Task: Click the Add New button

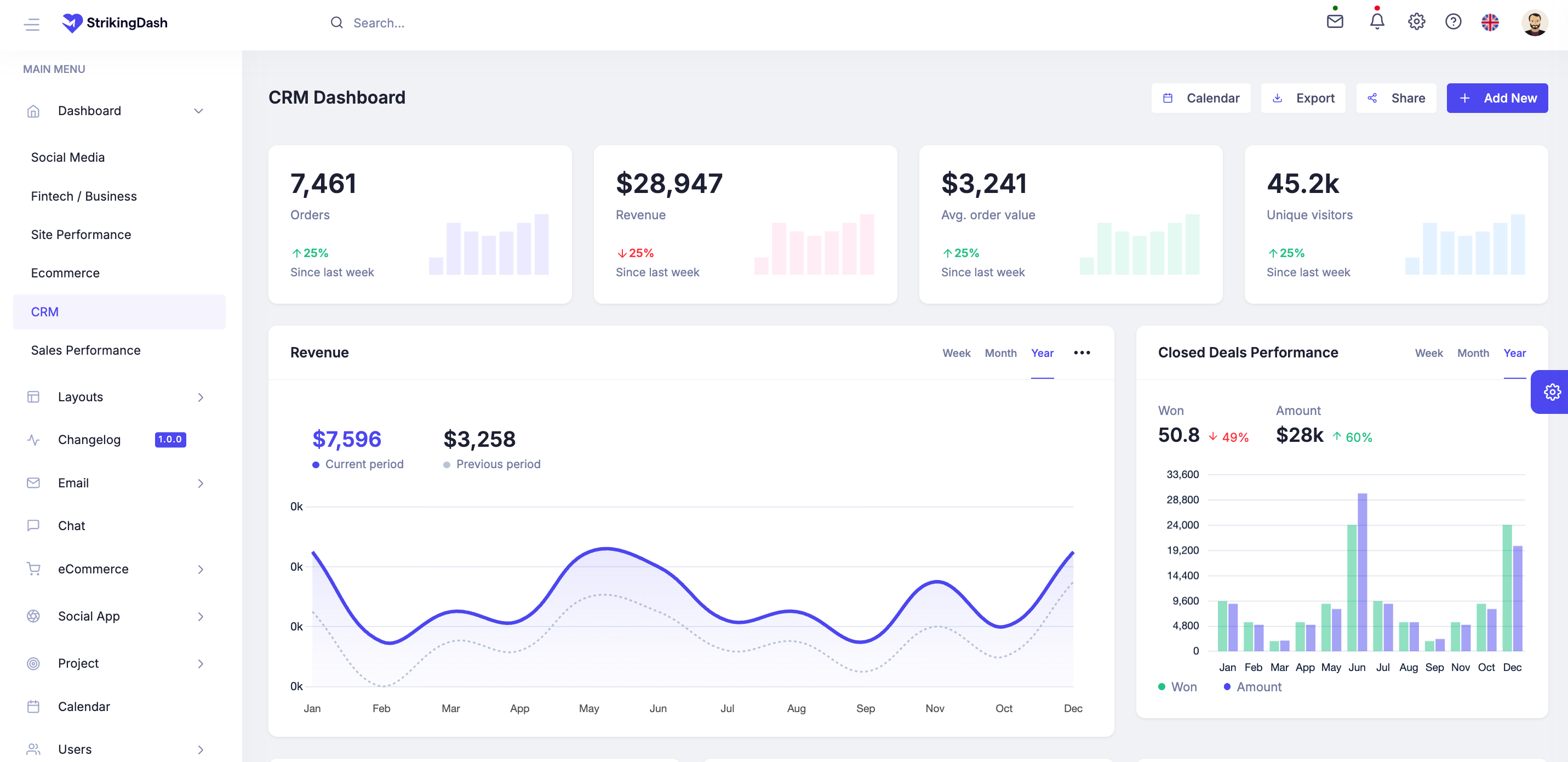Action: tap(1497, 98)
